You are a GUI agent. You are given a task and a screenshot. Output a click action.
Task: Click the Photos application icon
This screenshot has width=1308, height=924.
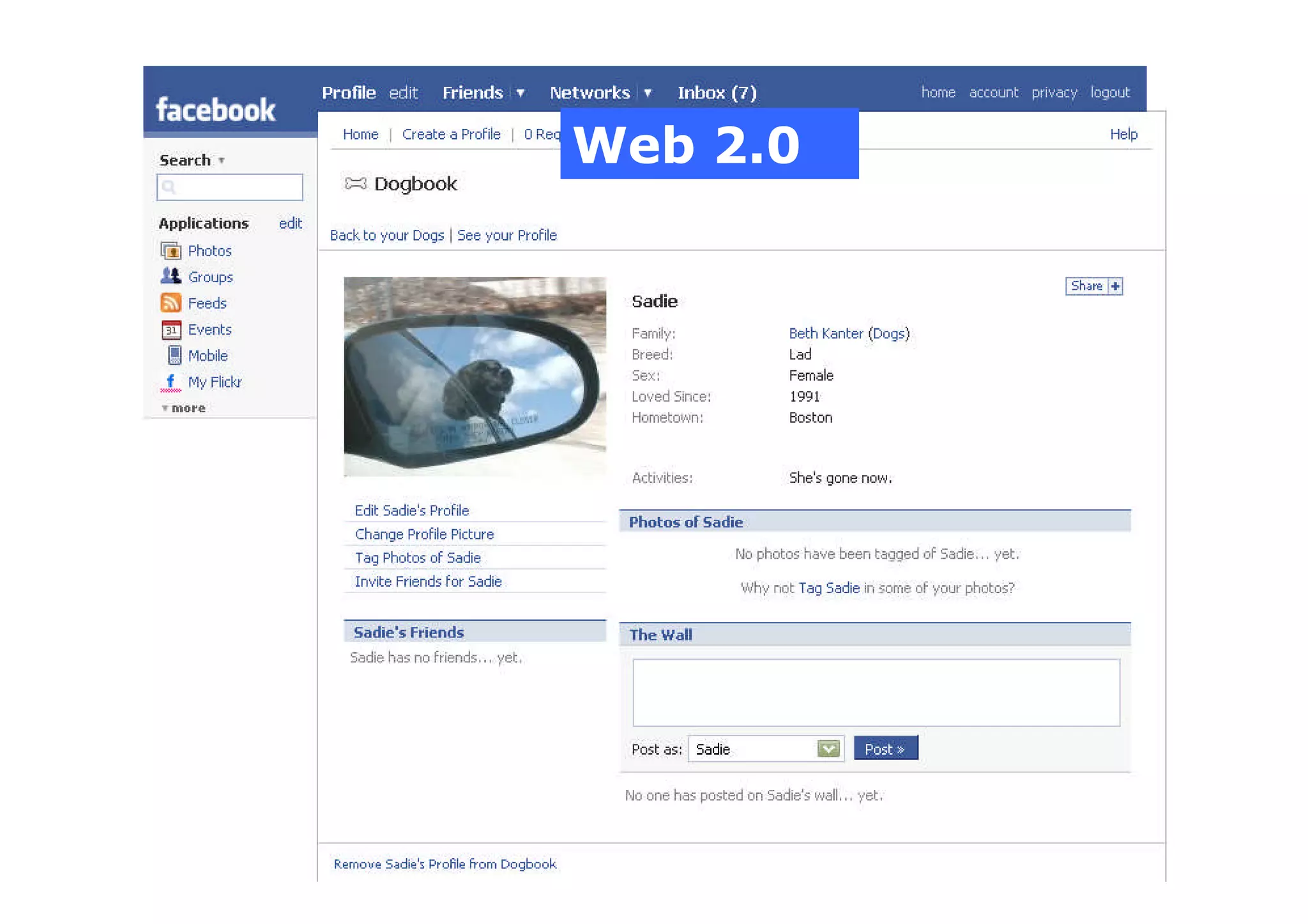(171, 251)
